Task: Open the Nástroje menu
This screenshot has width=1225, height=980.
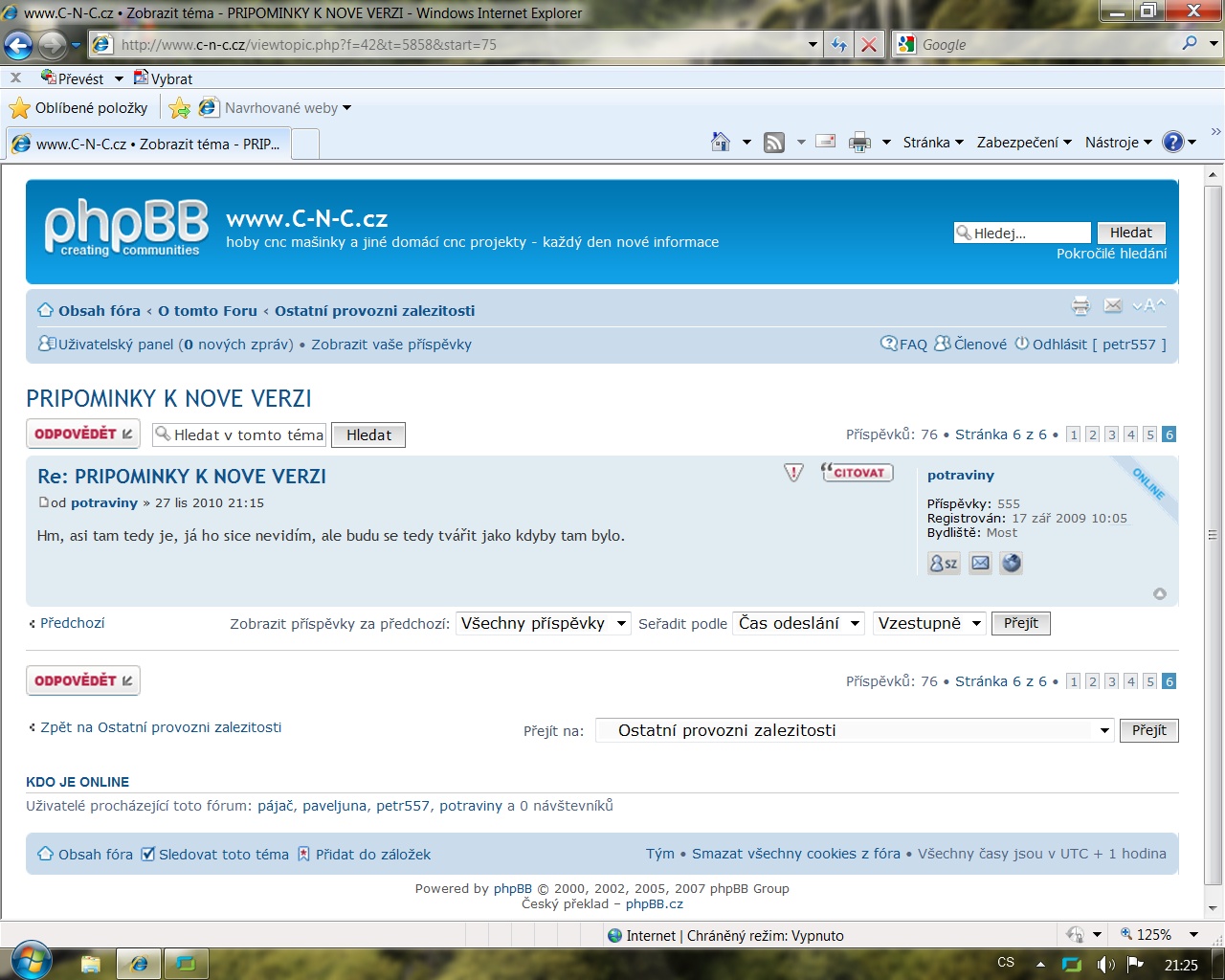Action: click(x=1118, y=143)
